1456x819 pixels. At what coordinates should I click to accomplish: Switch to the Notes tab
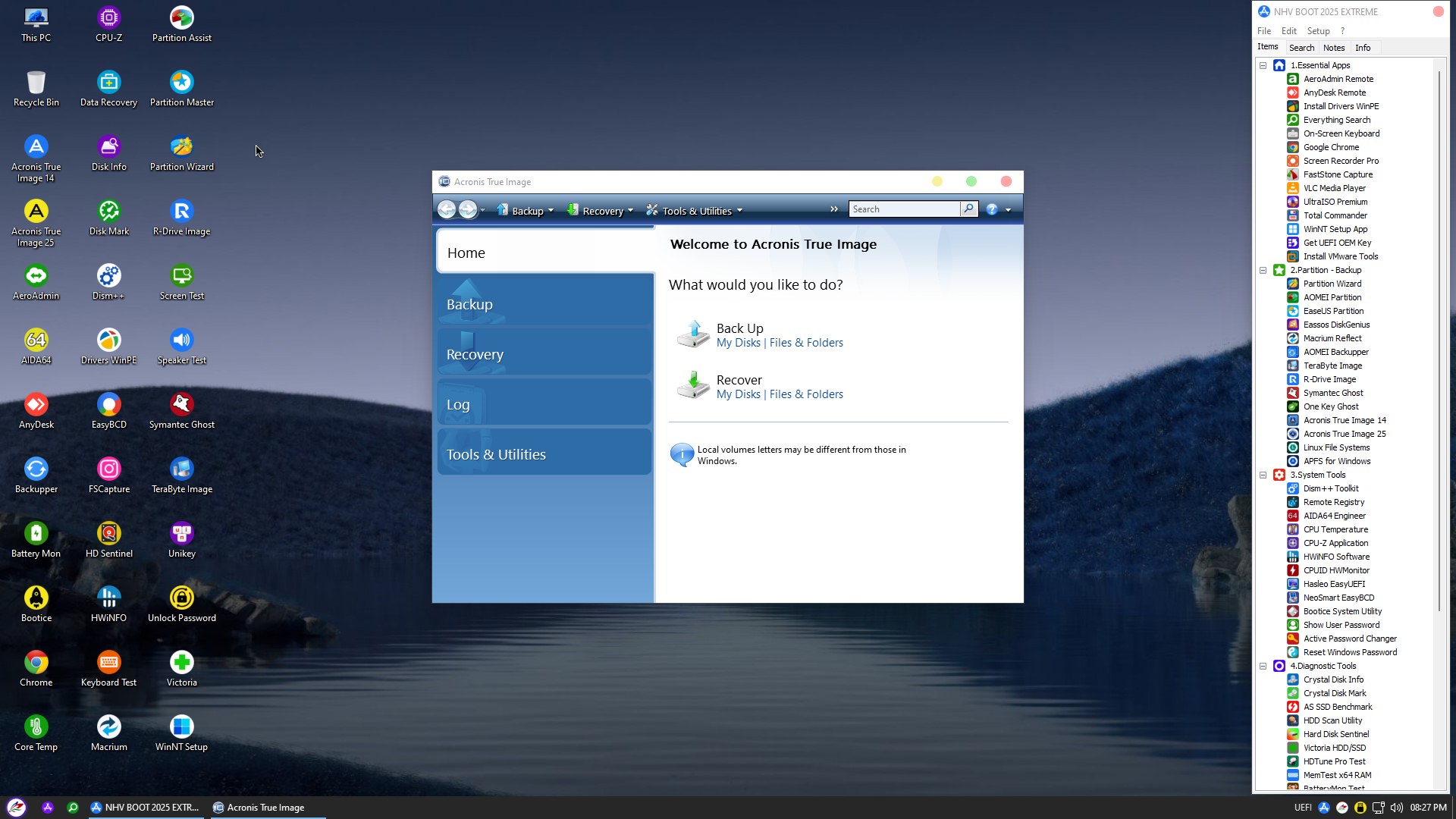point(1333,48)
